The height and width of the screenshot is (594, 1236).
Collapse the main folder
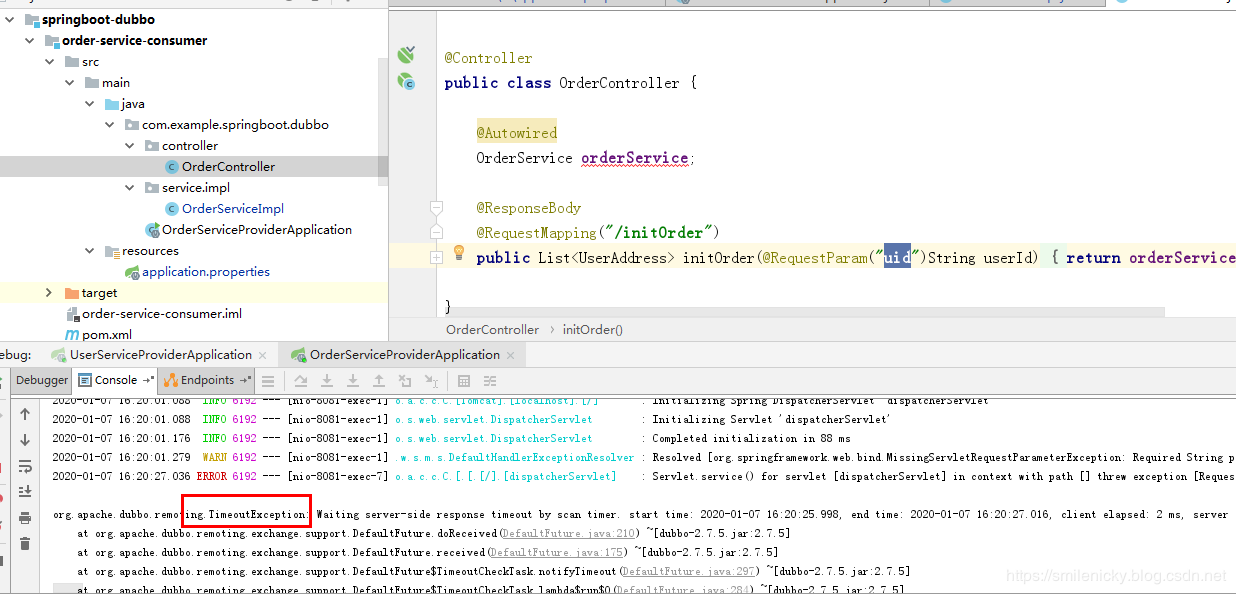coord(69,82)
